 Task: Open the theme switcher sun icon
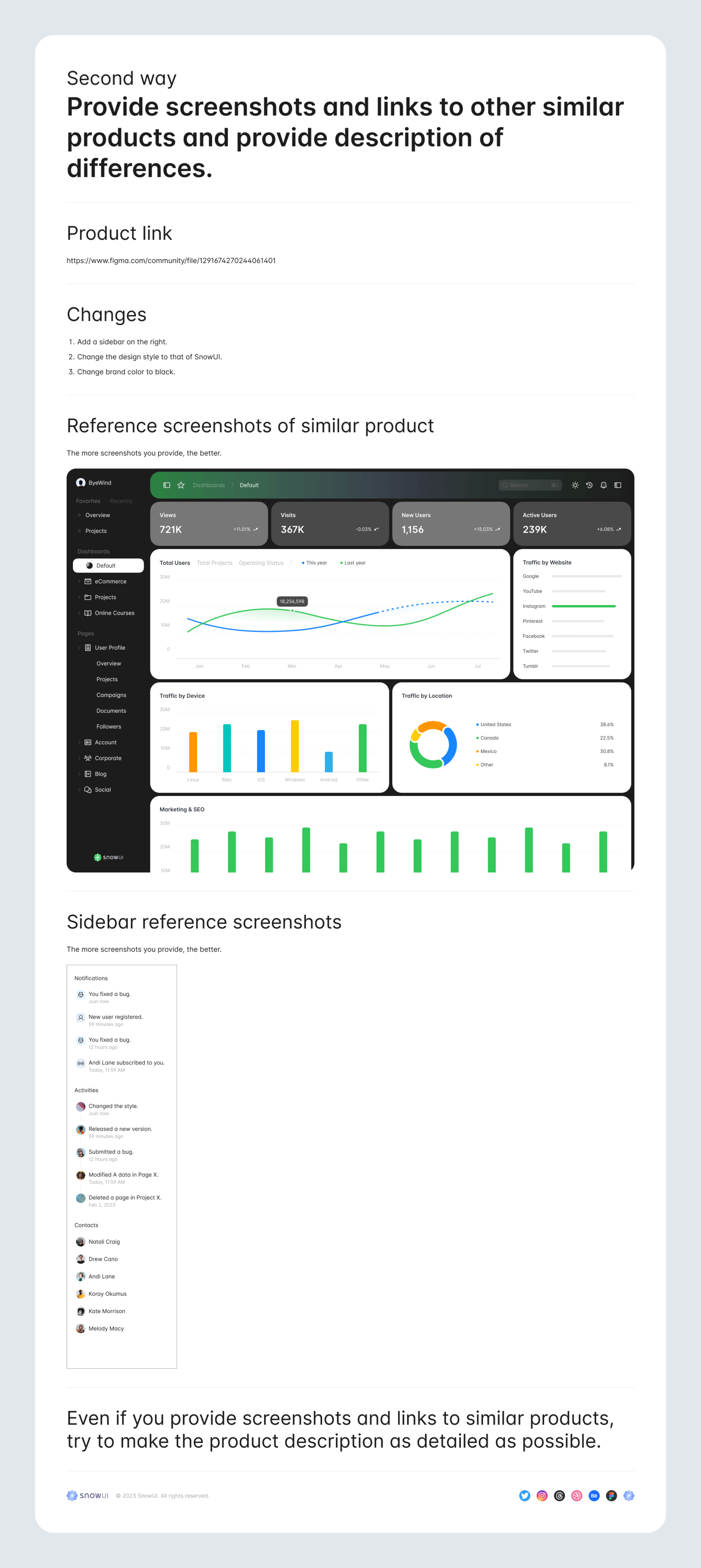576,485
